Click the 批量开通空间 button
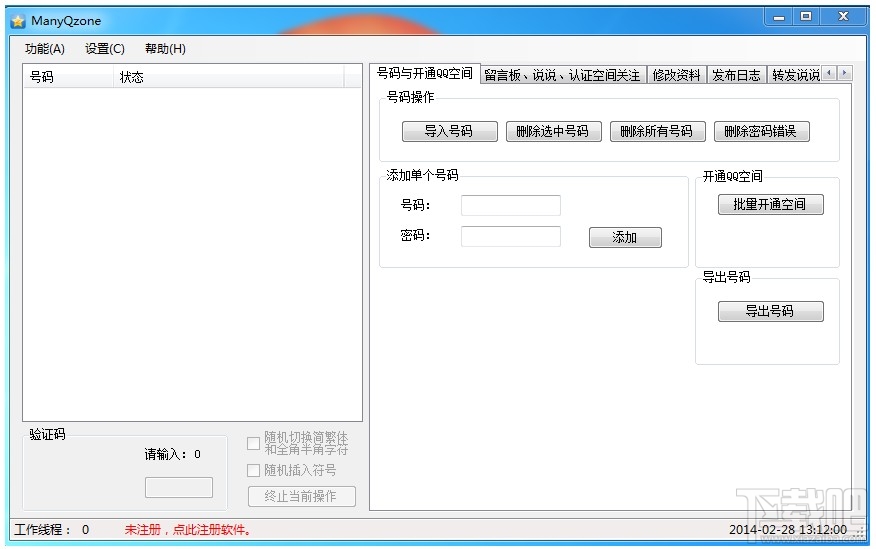Screen dimensions: 876x549 770,204
